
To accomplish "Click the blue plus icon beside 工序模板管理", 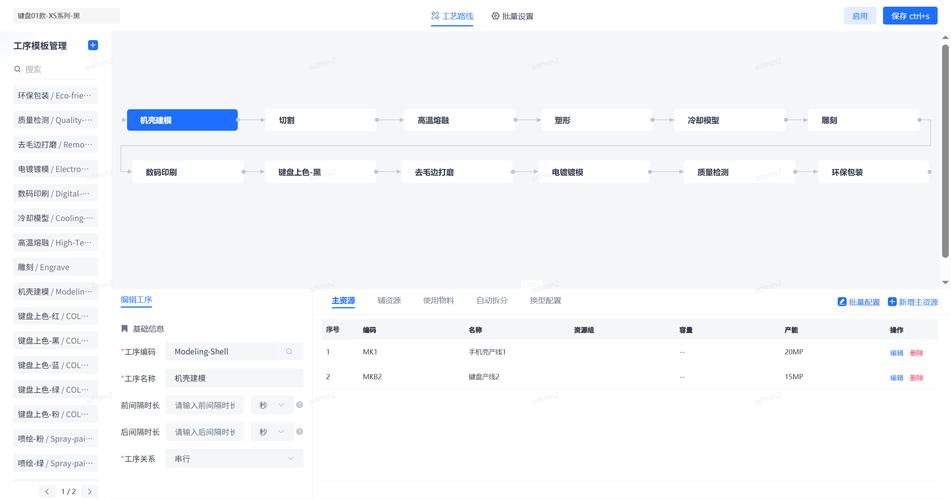I will [93, 45].
